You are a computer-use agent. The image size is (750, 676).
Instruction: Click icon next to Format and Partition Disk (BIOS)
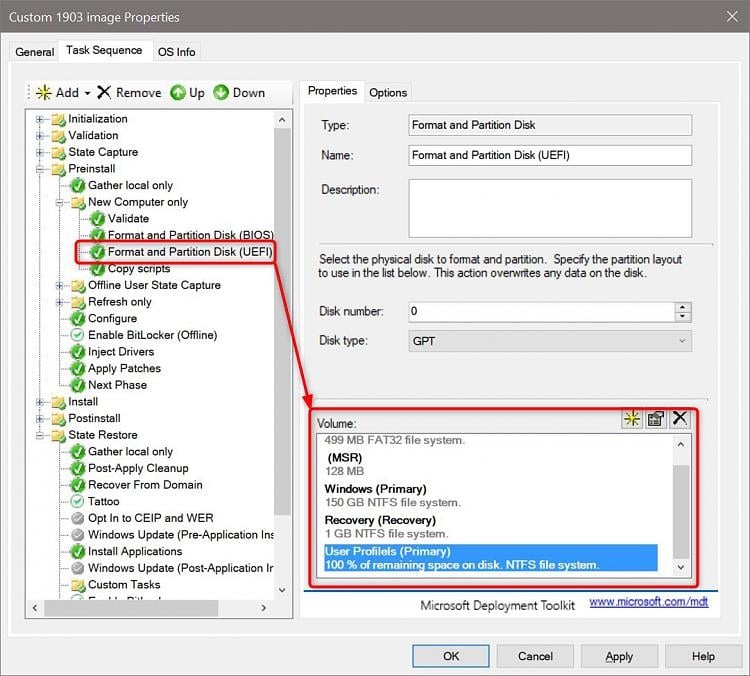[98, 235]
